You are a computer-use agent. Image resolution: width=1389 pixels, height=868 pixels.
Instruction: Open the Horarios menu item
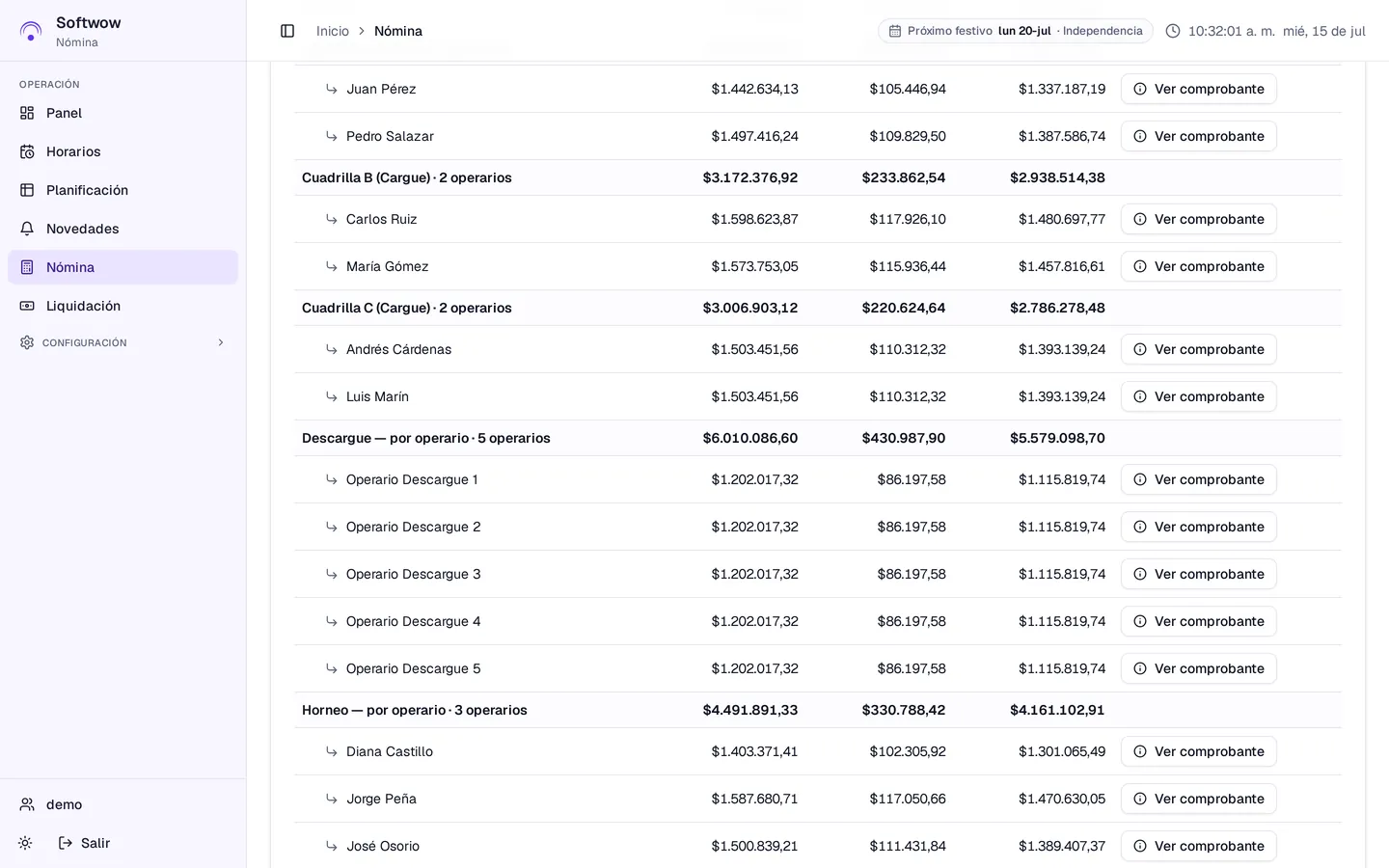tap(123, 151)
